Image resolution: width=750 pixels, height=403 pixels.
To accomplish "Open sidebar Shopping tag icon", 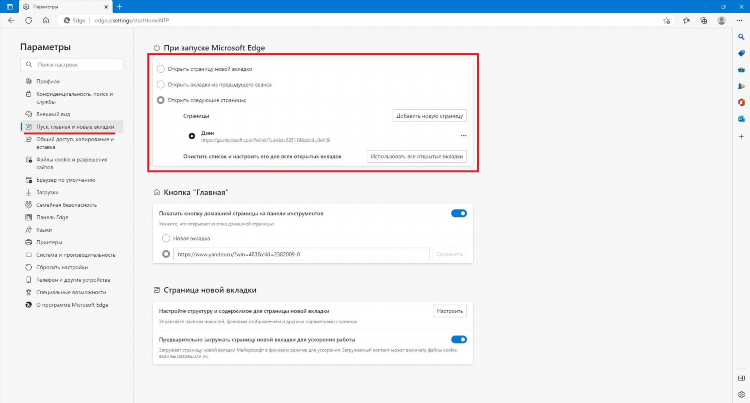I will 741,53.
